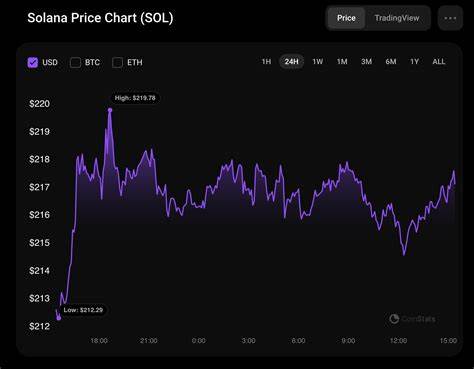Select the 1W time range

point(317,62)
